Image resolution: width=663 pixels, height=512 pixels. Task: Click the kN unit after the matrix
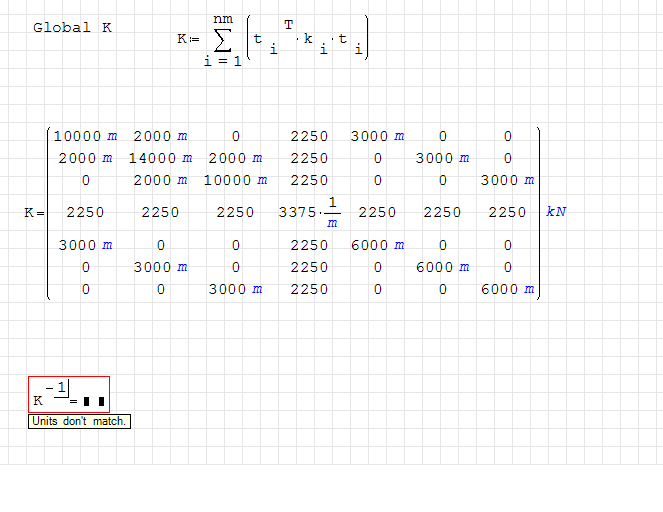[x=556, y=212]
